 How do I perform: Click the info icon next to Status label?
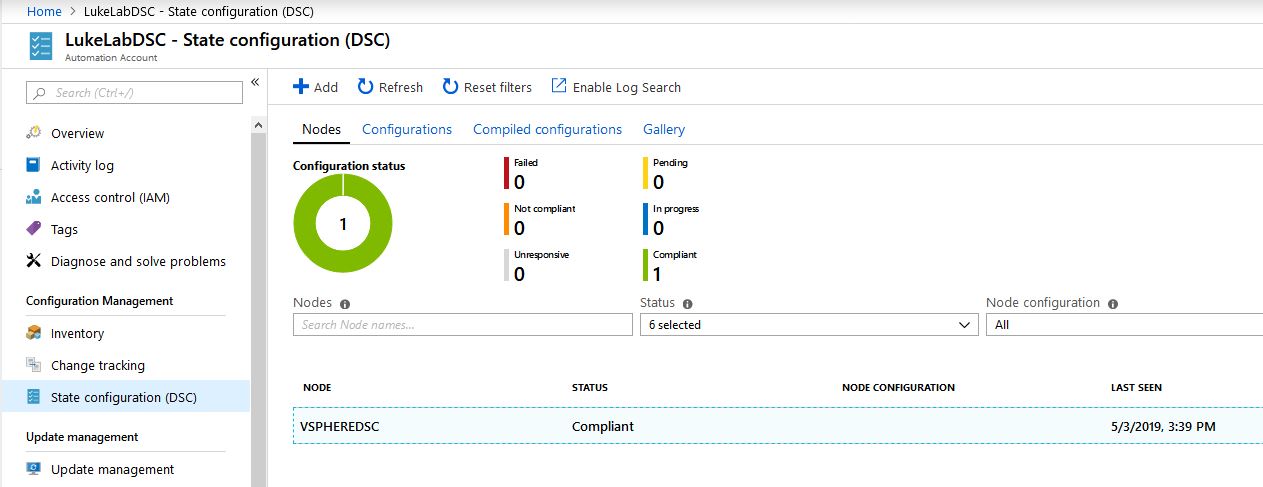688,304
